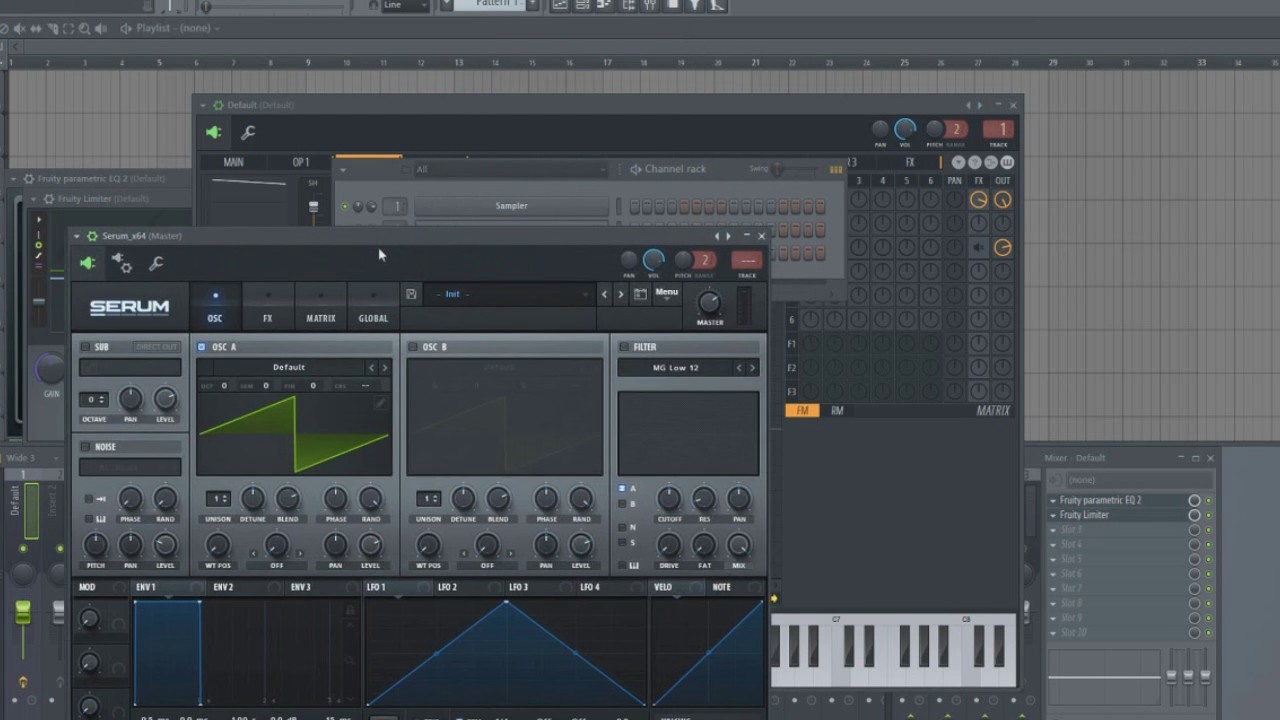Select the MAIN tab in Default plugin window

[233, 162]
